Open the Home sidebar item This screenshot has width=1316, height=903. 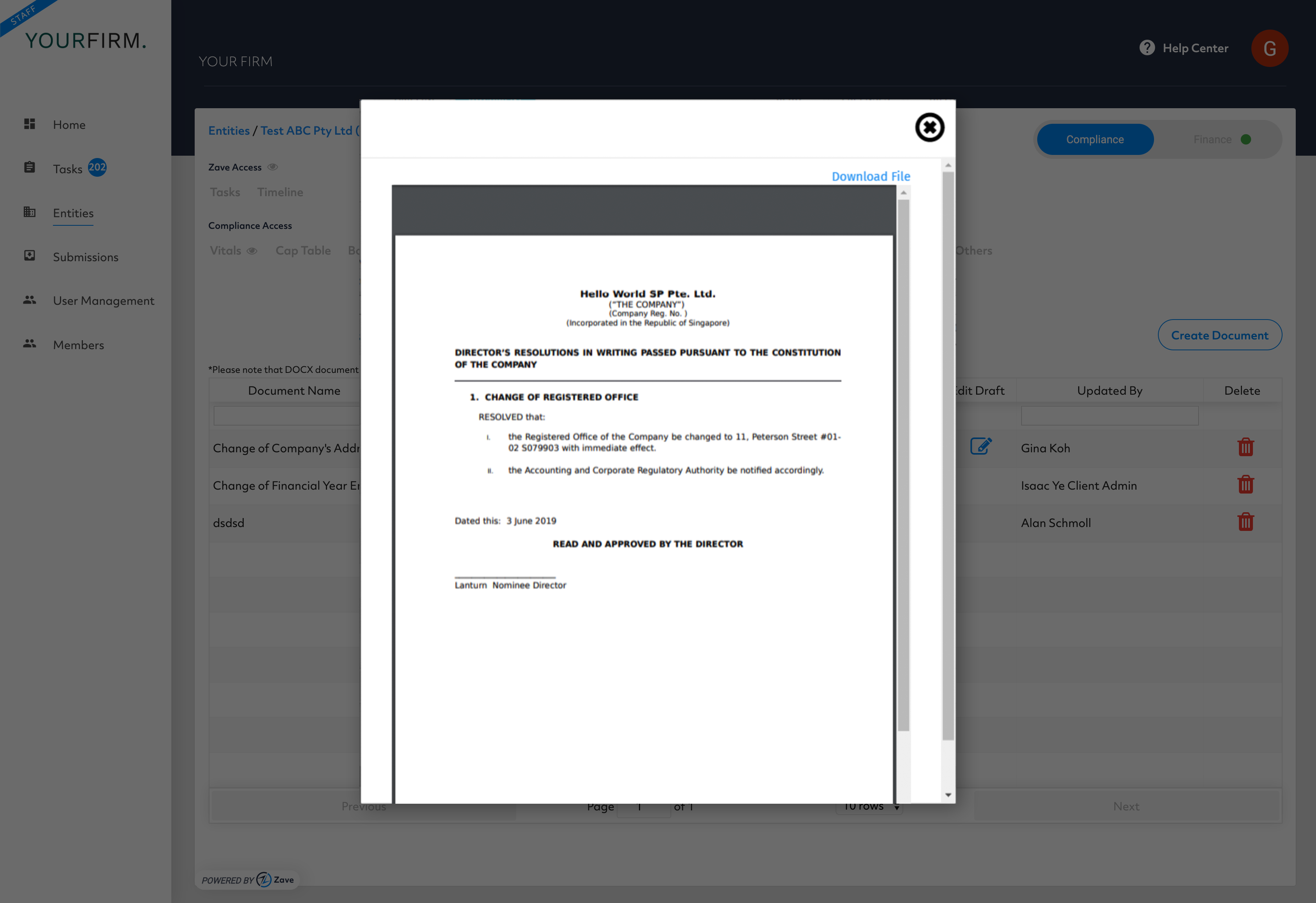pyautogui.click(x=69, y=125)
